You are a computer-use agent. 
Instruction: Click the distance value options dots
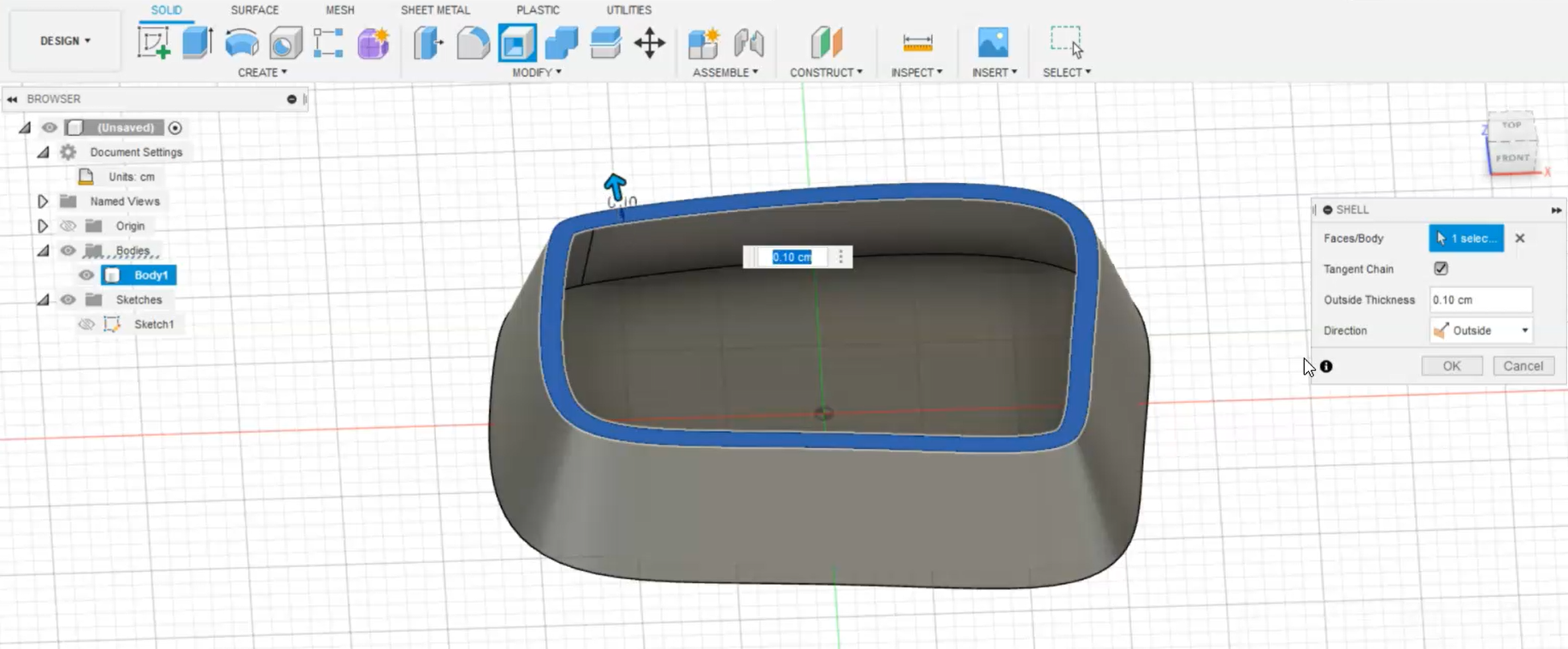(840, 257)
